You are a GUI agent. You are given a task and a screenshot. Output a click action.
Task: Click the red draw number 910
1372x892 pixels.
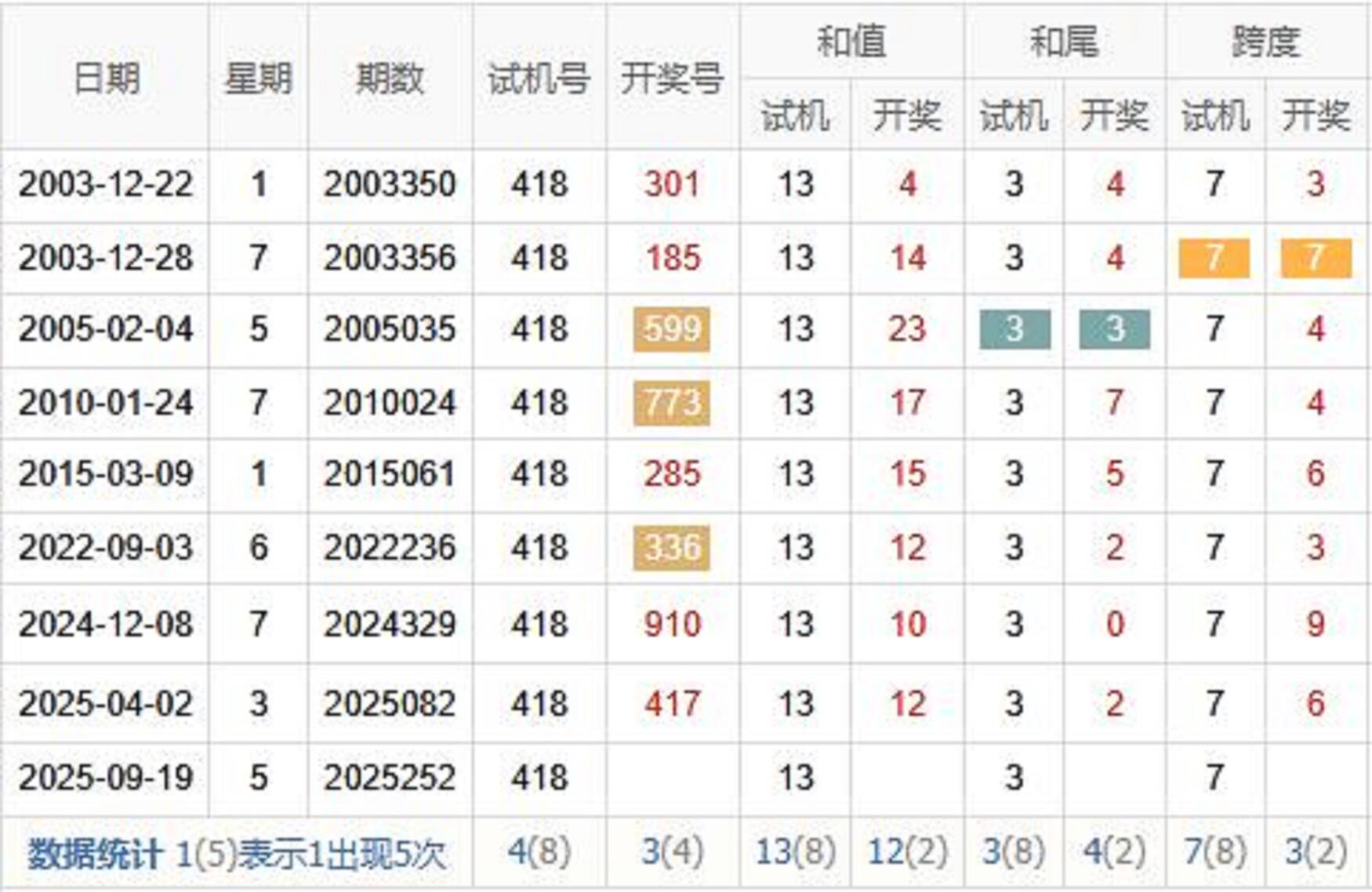click(672, 624)
